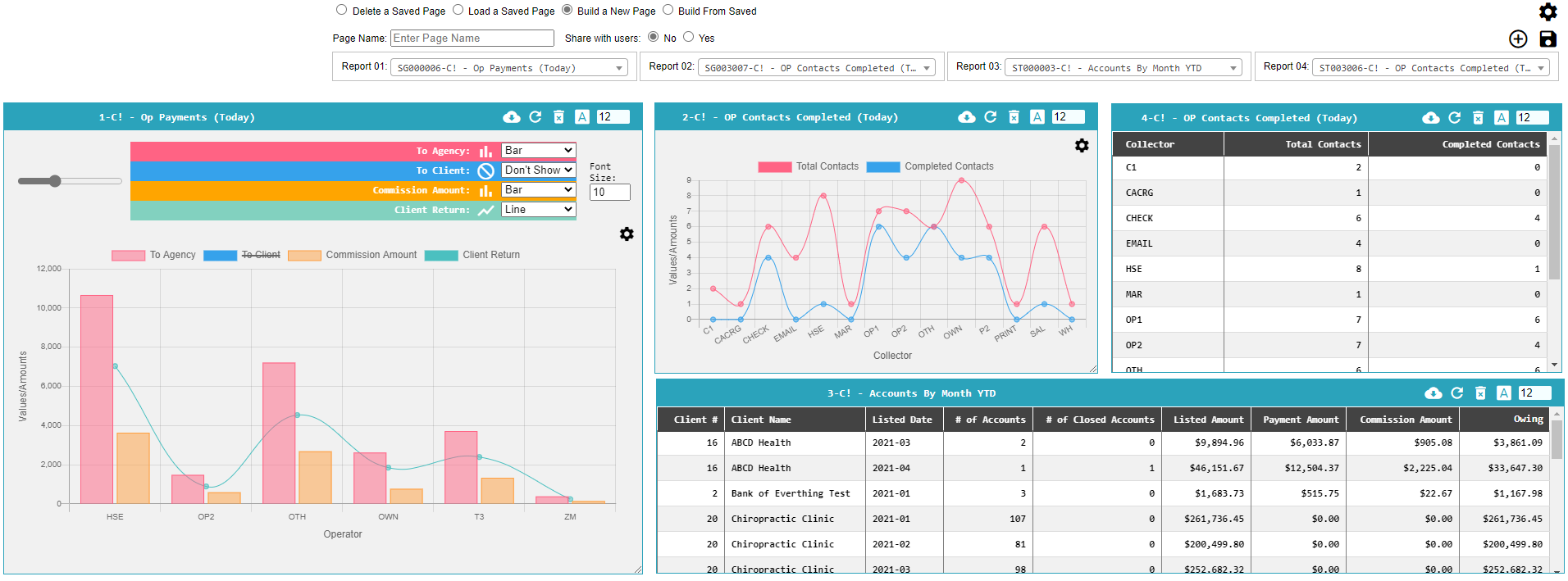Set Share with users to Yes
Screen dimensions: 1568x581
pos(688,37)
